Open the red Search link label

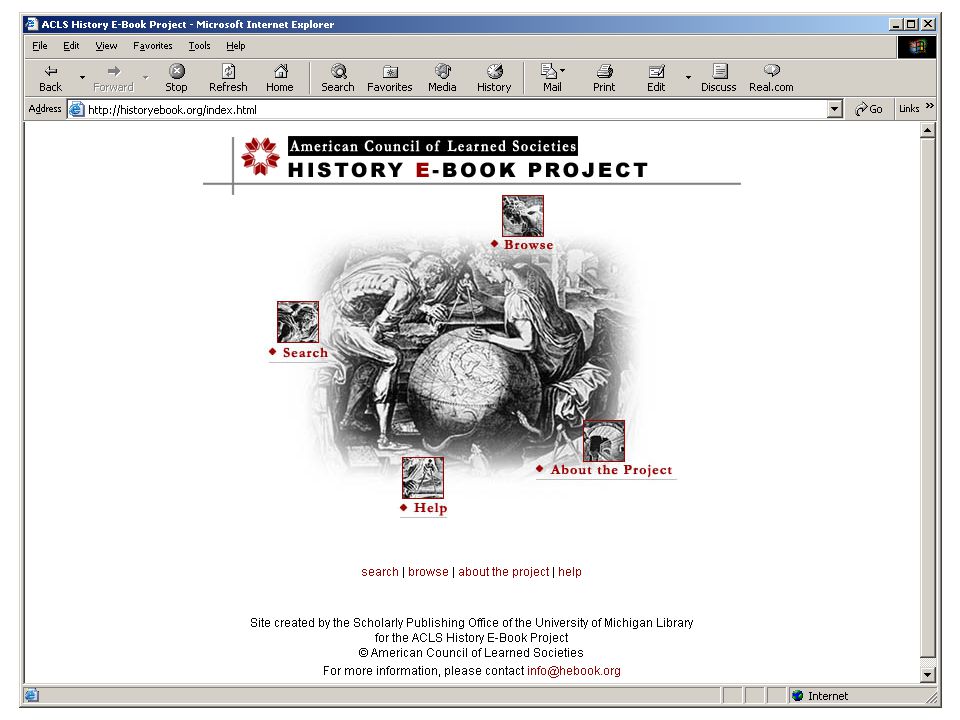(305, 353)
